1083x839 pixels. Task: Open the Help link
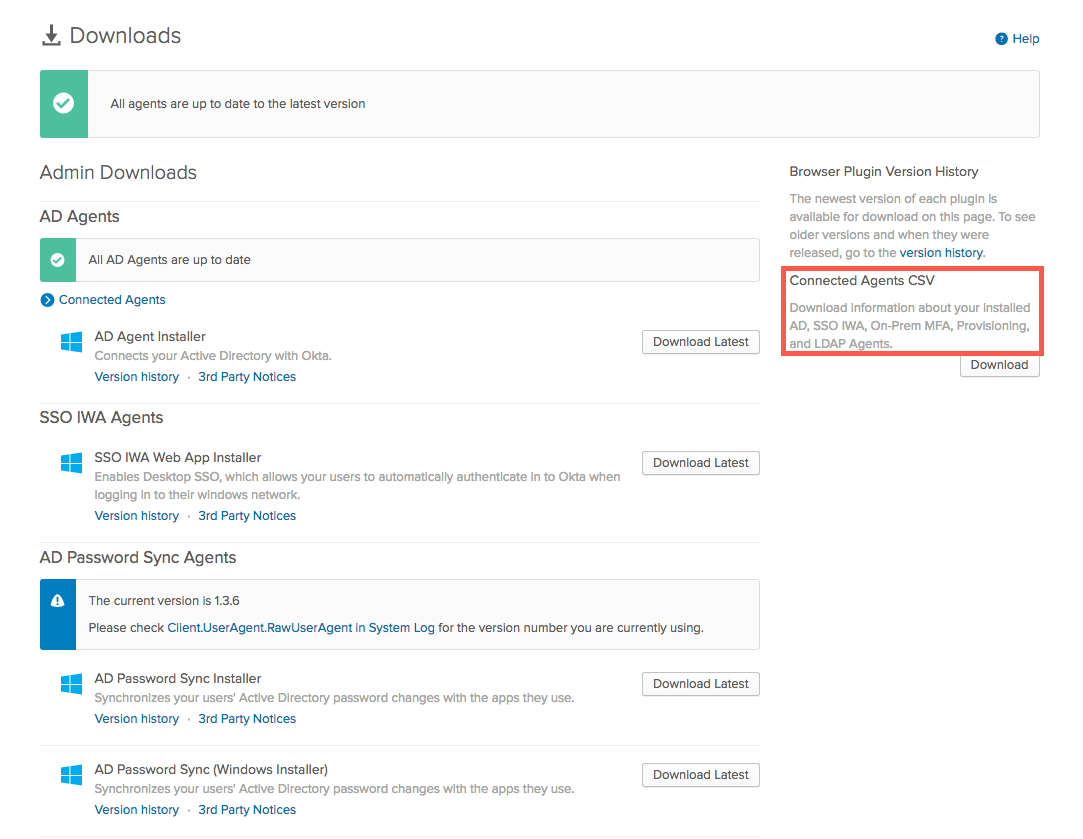pos(1025,39)
